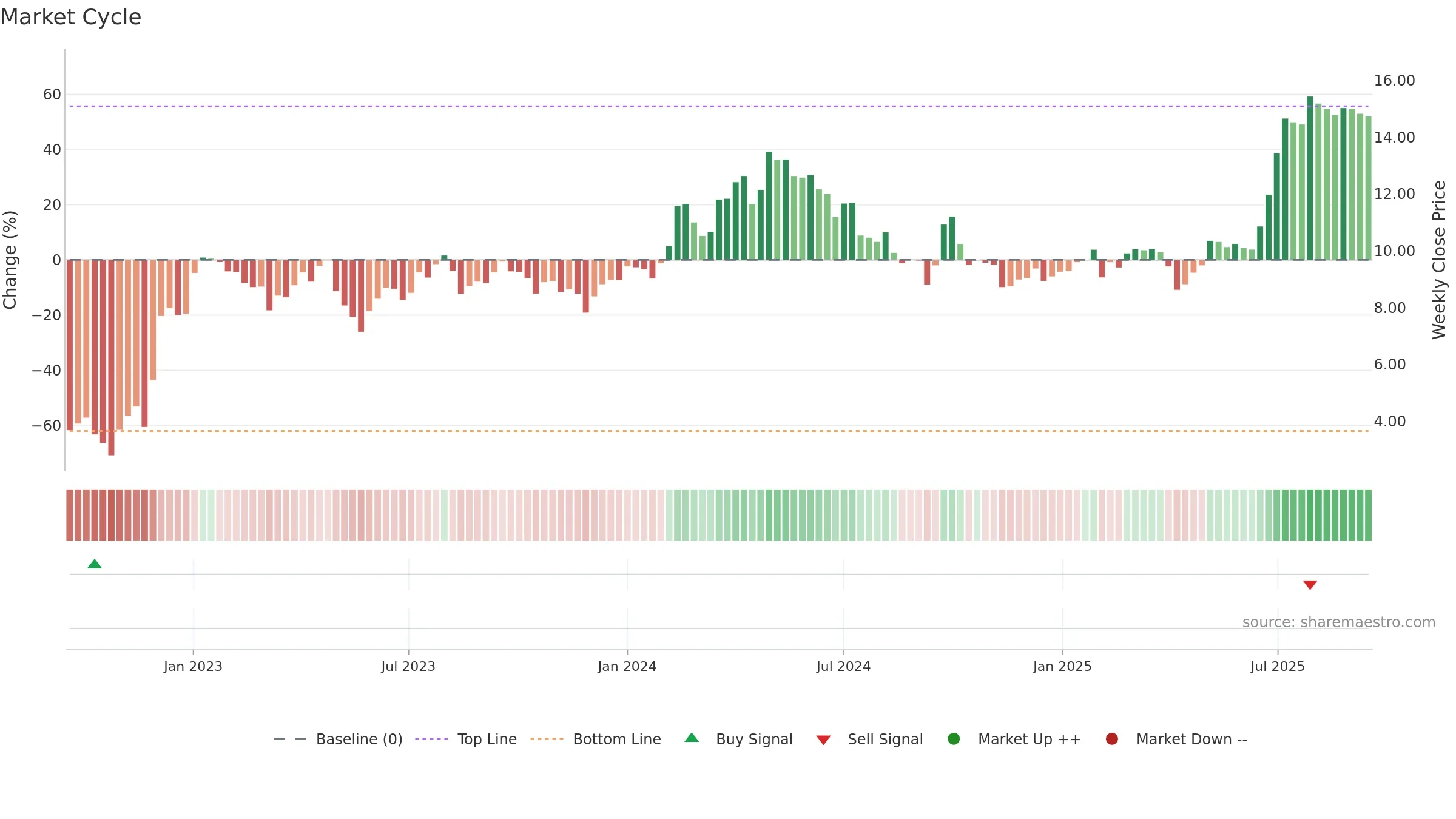This screenshot has height=819, width=1456.
Task: Click the 10.00 price tick label
Action: (1394, 251)
